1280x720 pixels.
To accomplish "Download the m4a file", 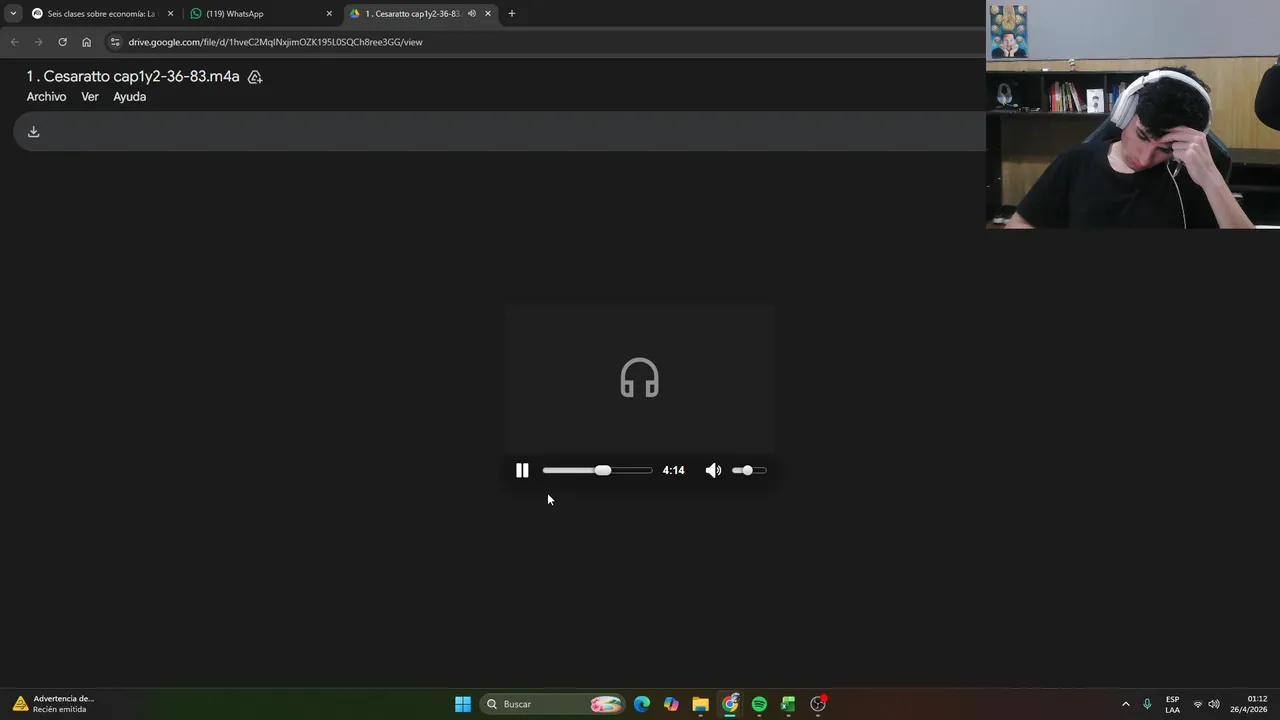I will pyautogui.click(x=33, y=132).
